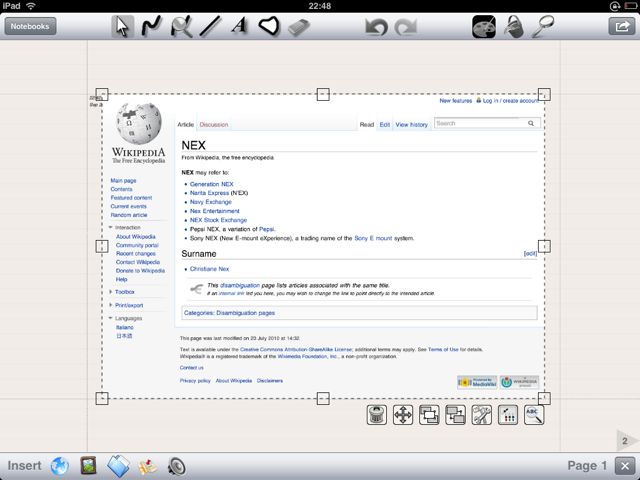
Task: Tap the Page 1 label
Action: click(587, 465)
